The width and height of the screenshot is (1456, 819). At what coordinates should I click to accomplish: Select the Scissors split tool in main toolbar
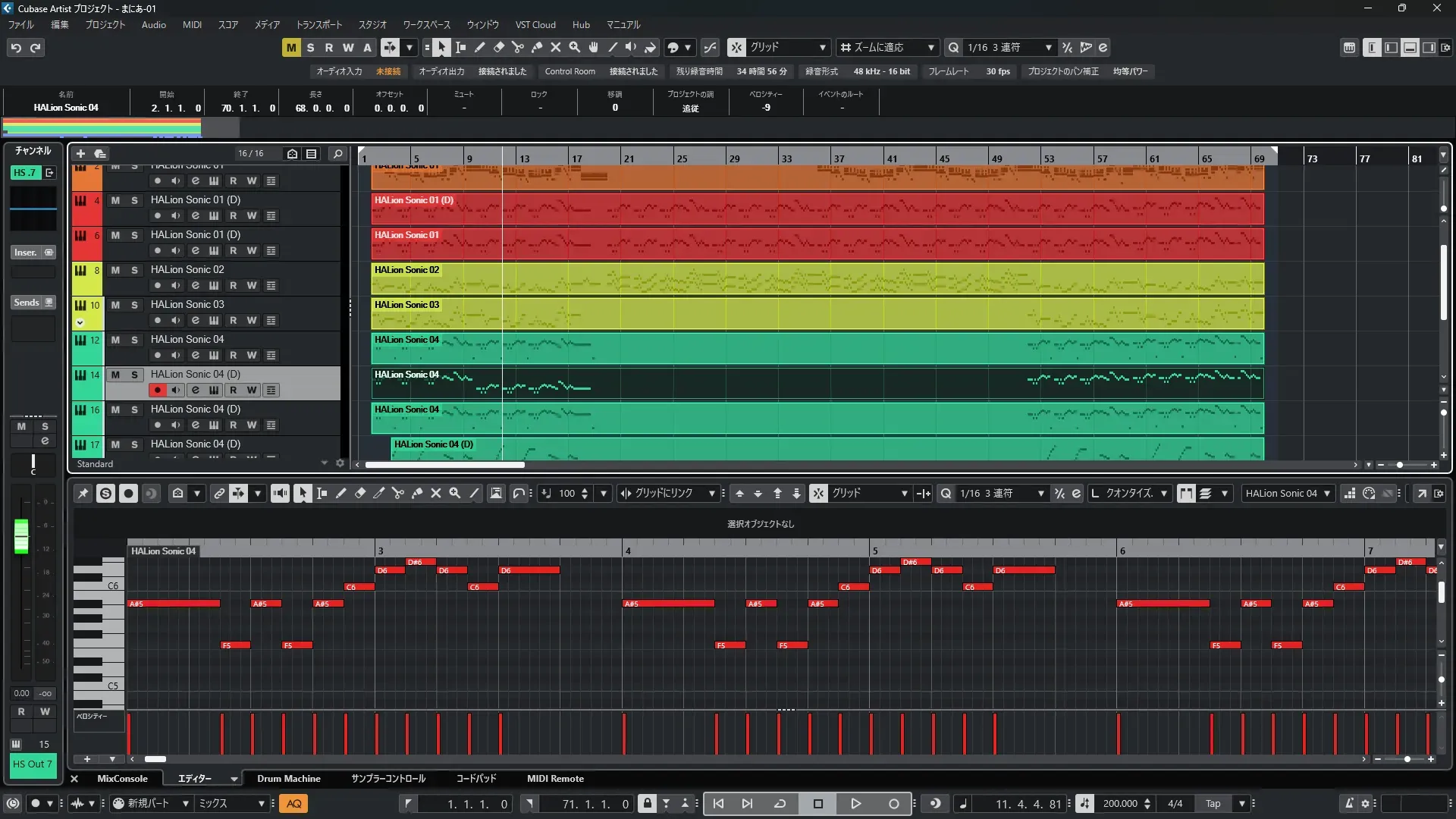point(518,48)
